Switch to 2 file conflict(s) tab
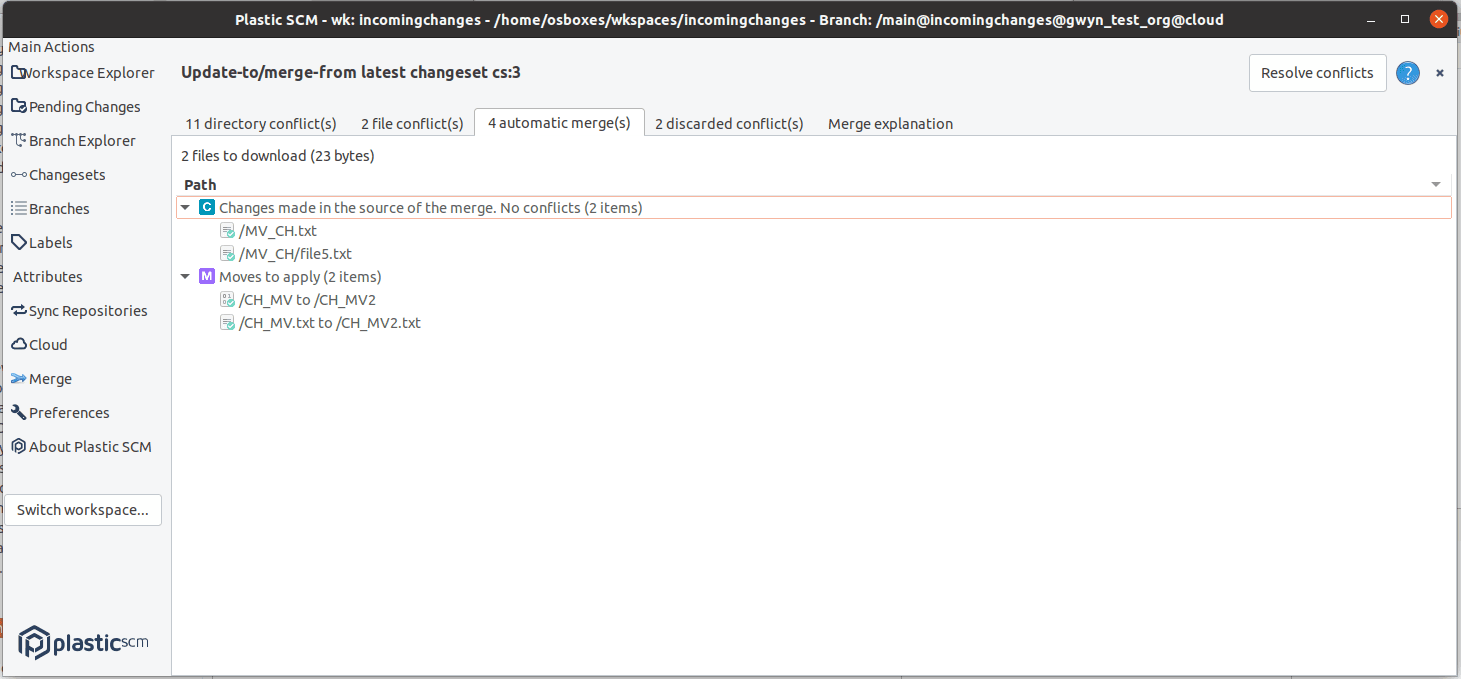1461x679 pixels. click(x=412, y=124)
